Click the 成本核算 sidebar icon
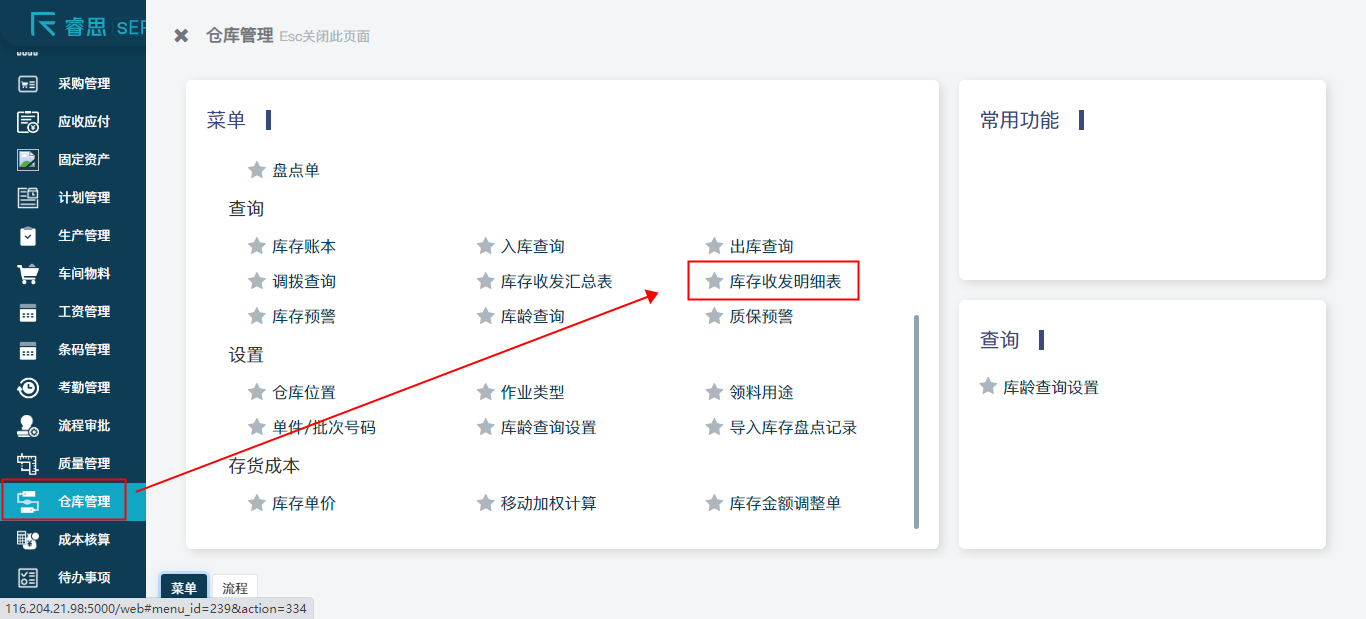 click(x=28, y=540)
